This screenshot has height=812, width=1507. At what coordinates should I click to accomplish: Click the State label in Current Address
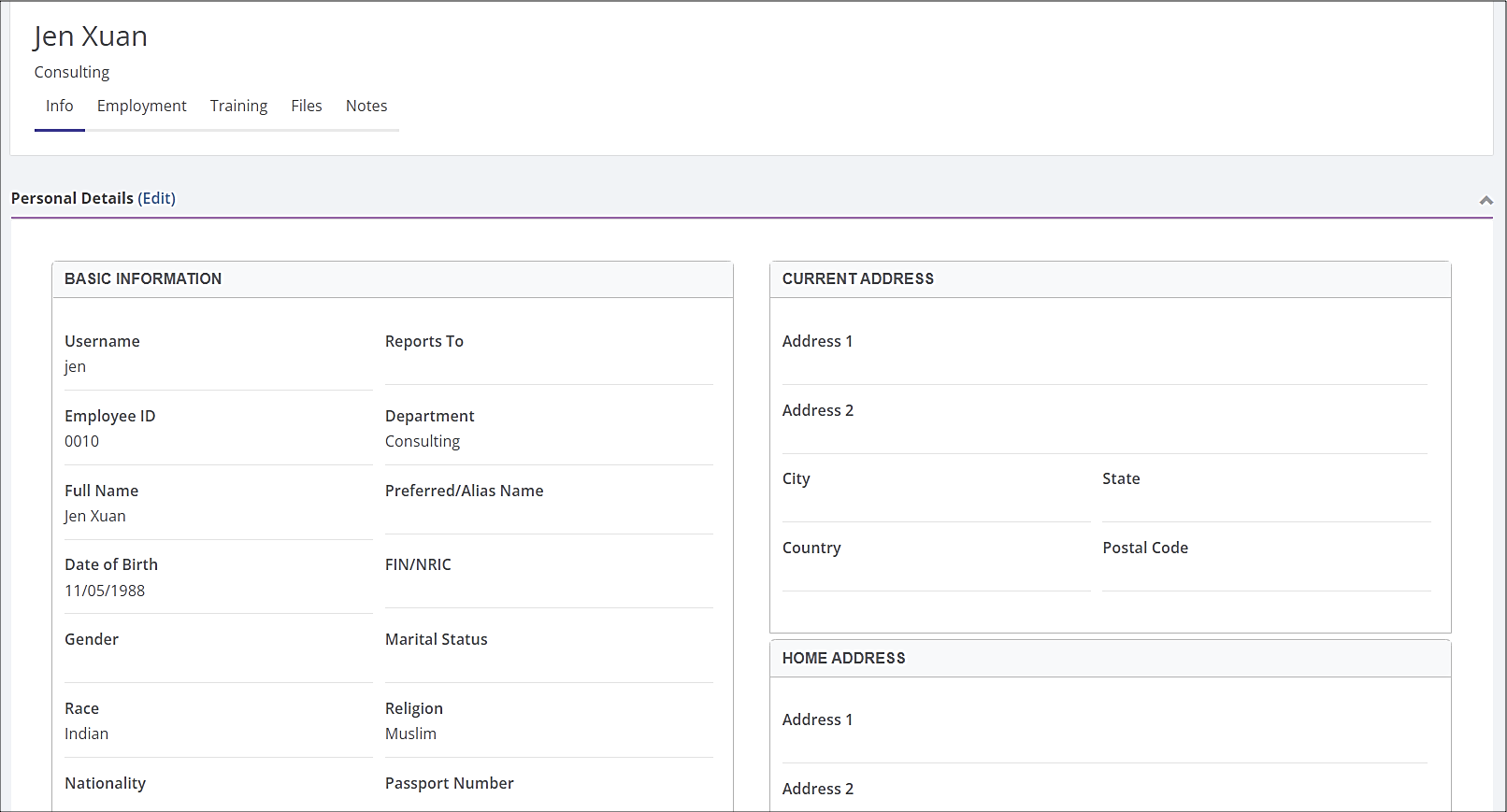tap(1122, 478)
